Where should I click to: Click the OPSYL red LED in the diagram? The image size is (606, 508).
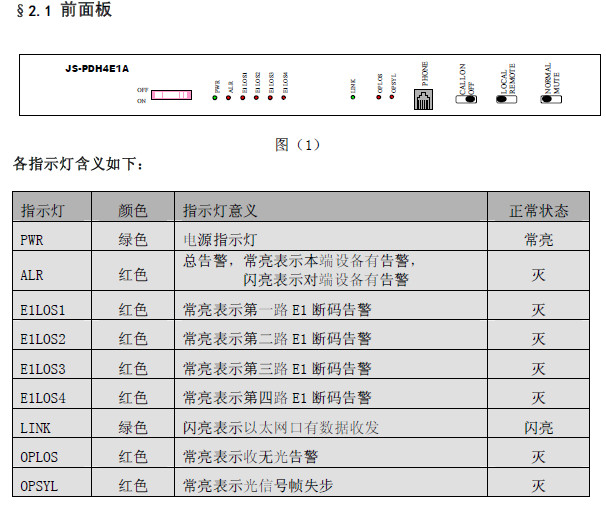pos(392,97)
